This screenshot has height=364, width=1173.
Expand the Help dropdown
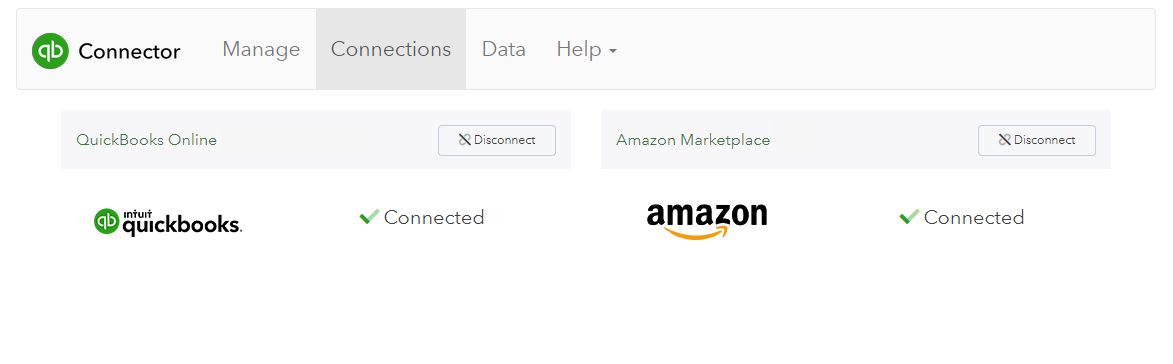point(586,49)
